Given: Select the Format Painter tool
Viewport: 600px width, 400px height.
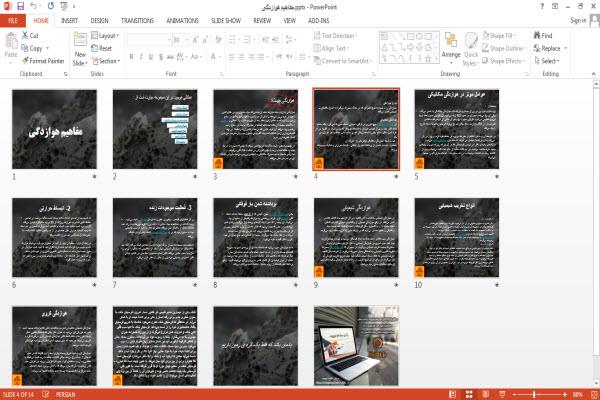Looking at the screenshot, I should coord(43,61).
